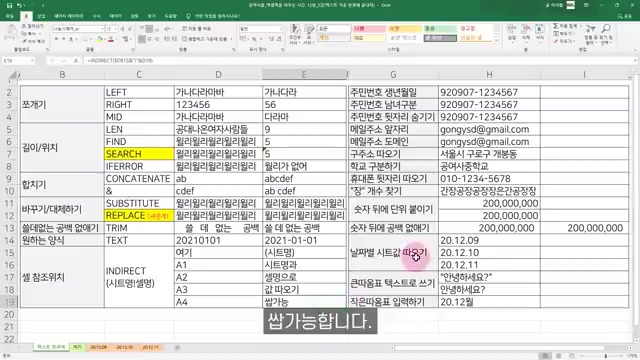Open the Formulas ribbon tab

pyautogui.click(x=96, y=16)
